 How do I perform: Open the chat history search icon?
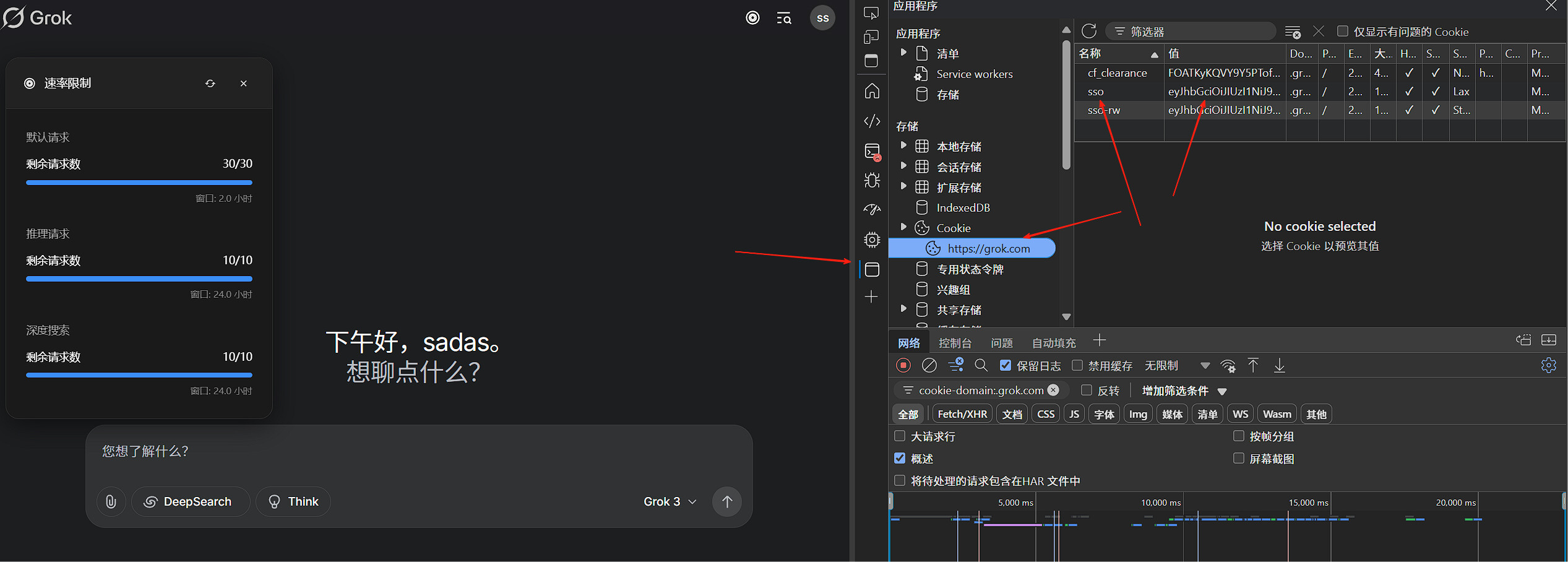(784, 18)
